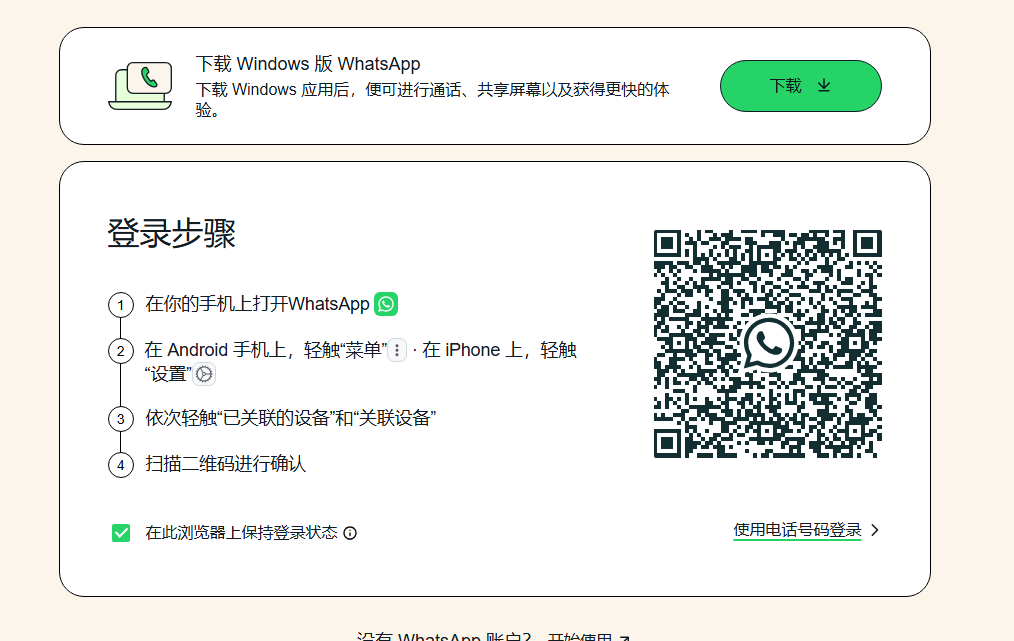Click the info icon beside 保持登录状态

pos(350,533)
